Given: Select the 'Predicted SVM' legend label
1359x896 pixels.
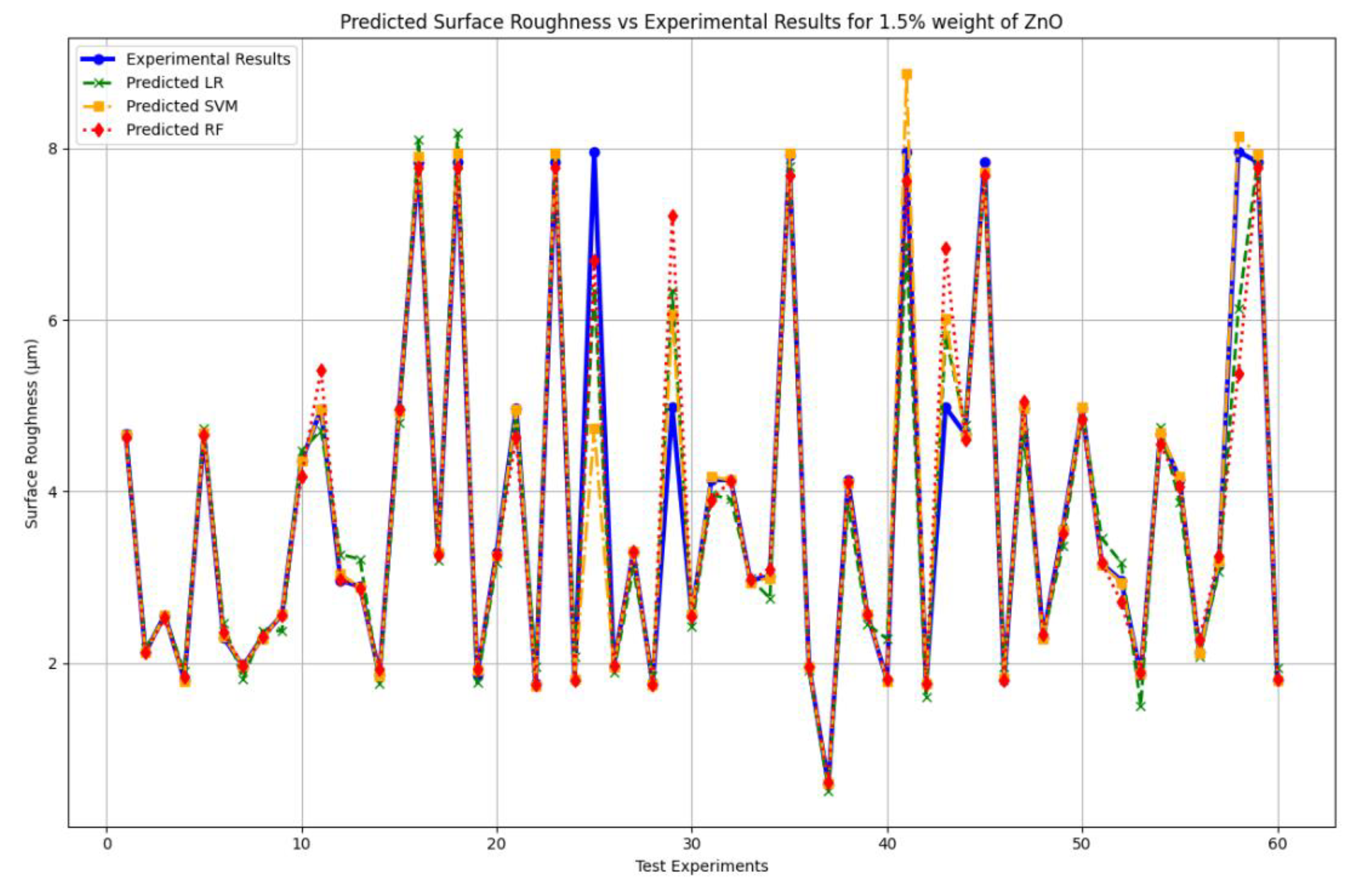Looking at the screenshot, I should (182, 106).
